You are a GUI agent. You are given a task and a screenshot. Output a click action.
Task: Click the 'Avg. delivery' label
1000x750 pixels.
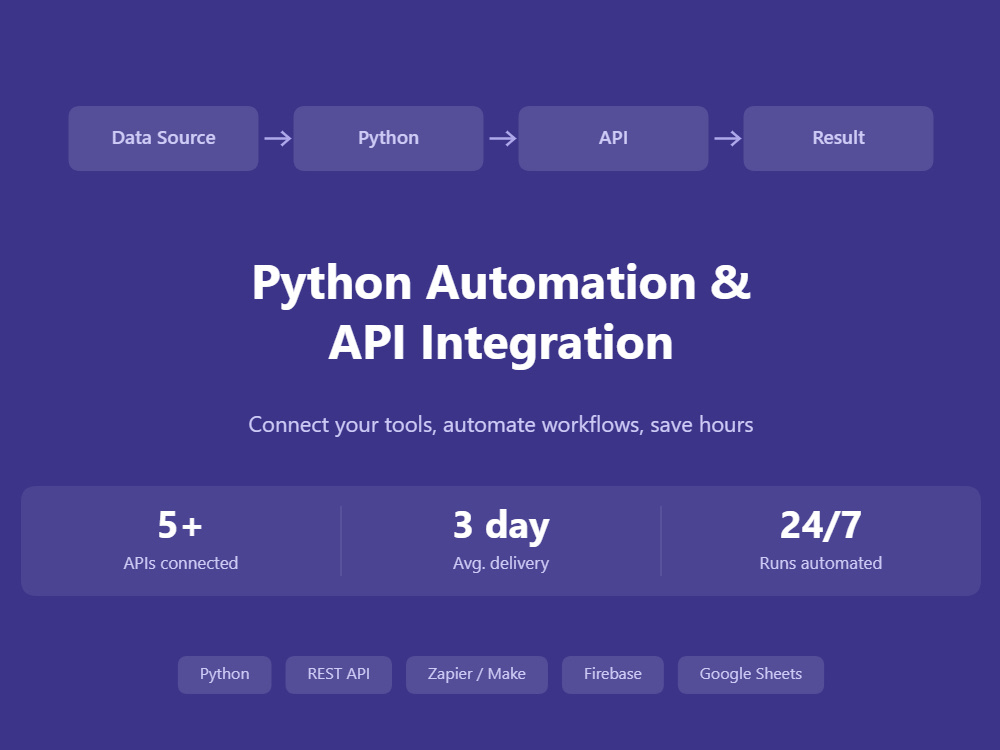tap(501, 564)
